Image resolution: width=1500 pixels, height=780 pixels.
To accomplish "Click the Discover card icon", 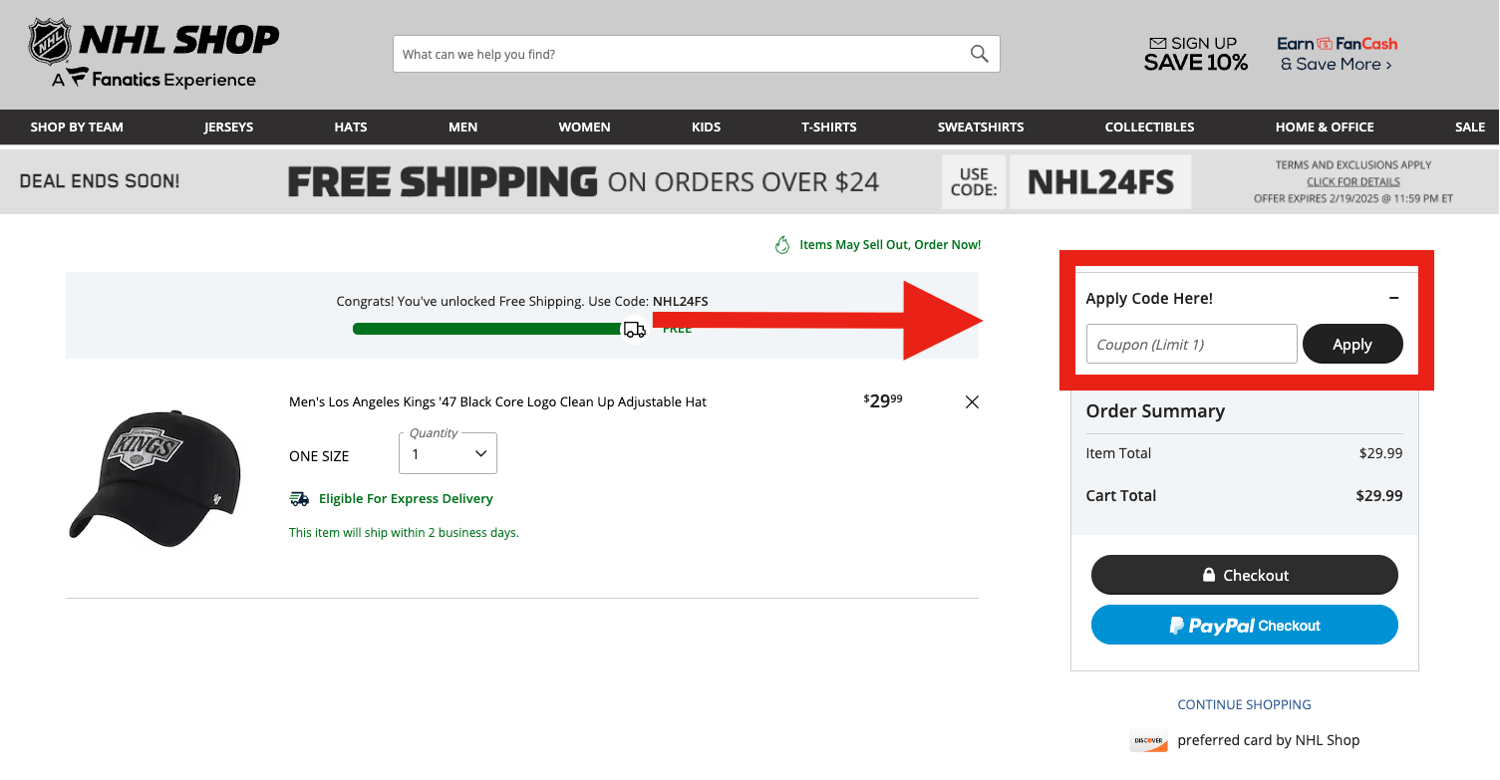I will (x=1147, y=740).
